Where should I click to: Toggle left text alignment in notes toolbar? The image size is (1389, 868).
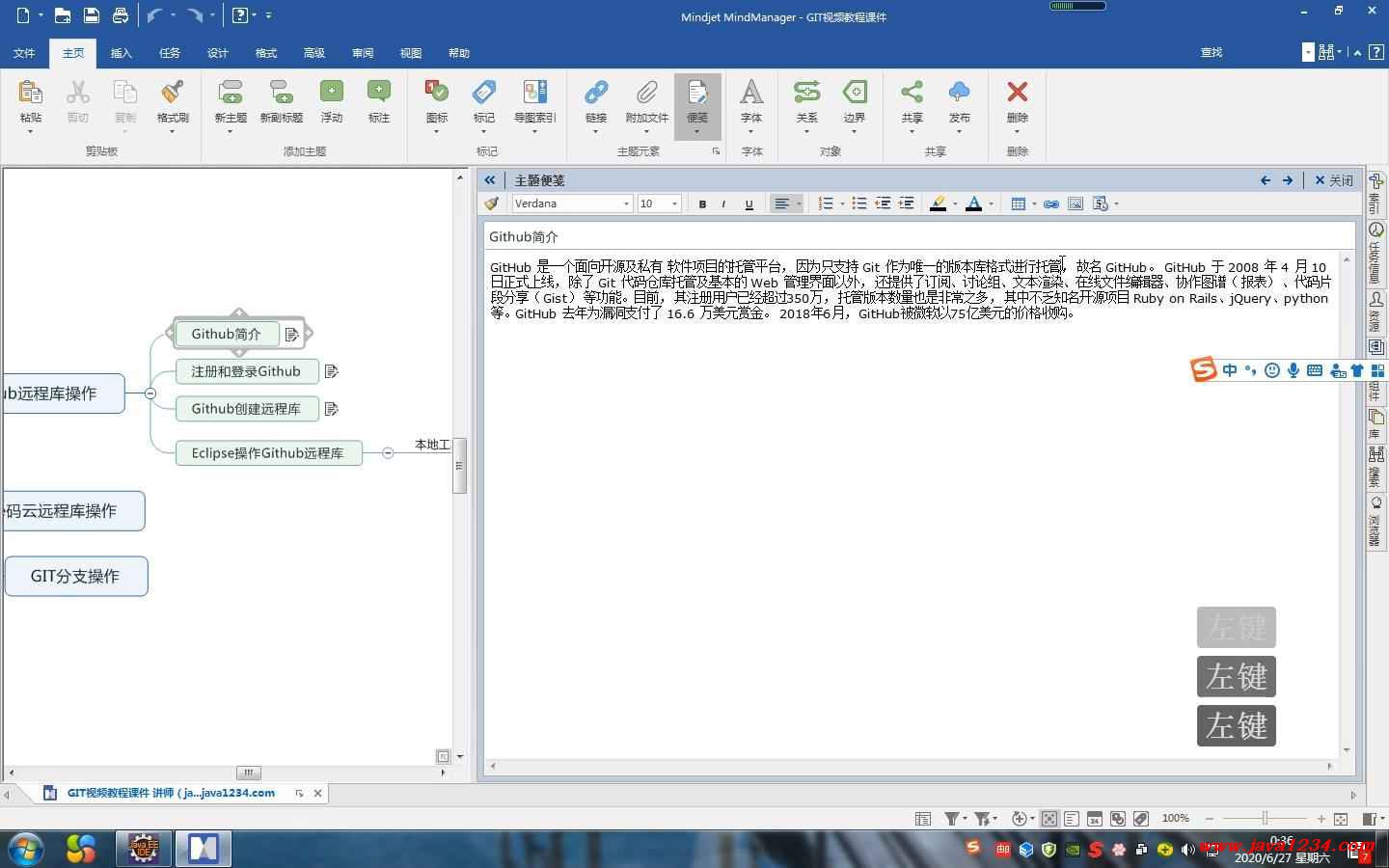tap(782, 203)
